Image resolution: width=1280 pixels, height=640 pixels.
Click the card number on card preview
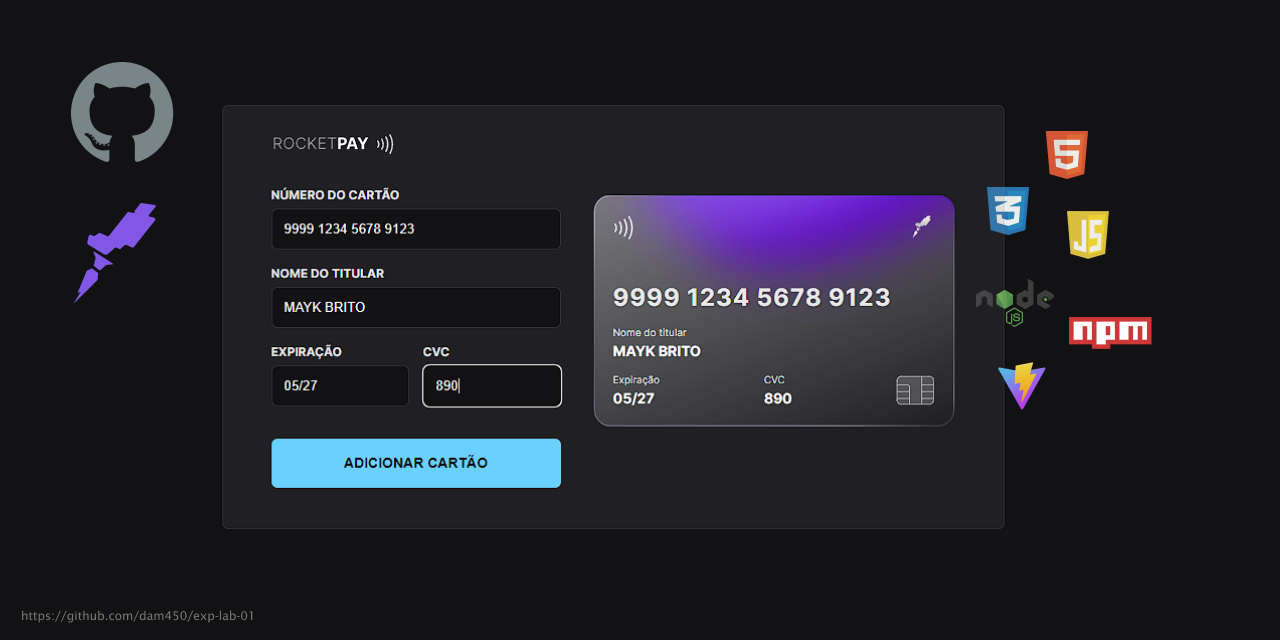751,297
